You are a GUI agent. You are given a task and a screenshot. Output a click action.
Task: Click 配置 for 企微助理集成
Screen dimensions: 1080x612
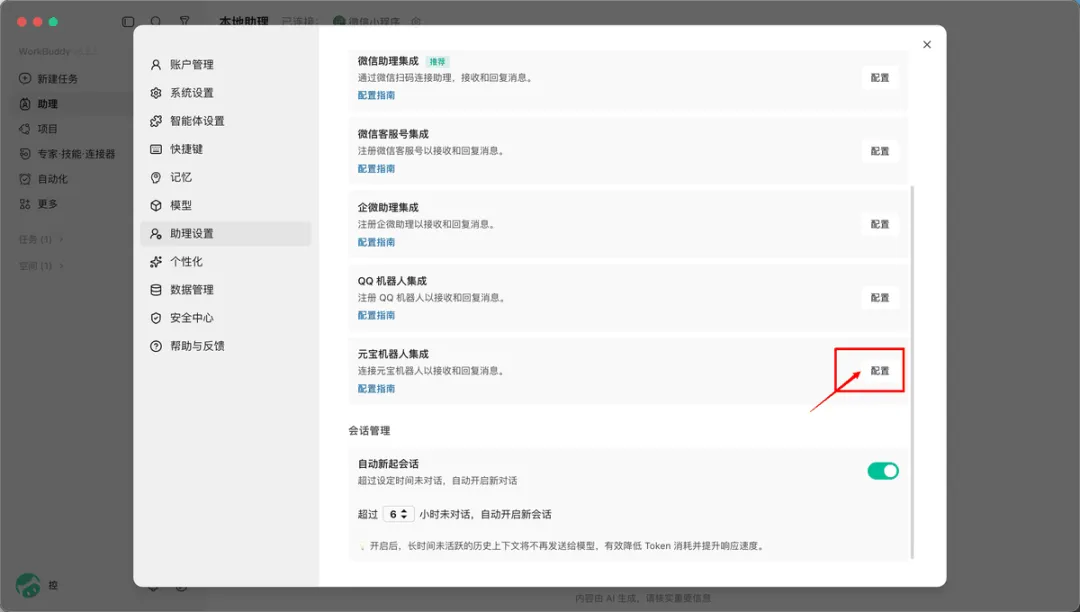pyautogui.click(x=880, y=224)
